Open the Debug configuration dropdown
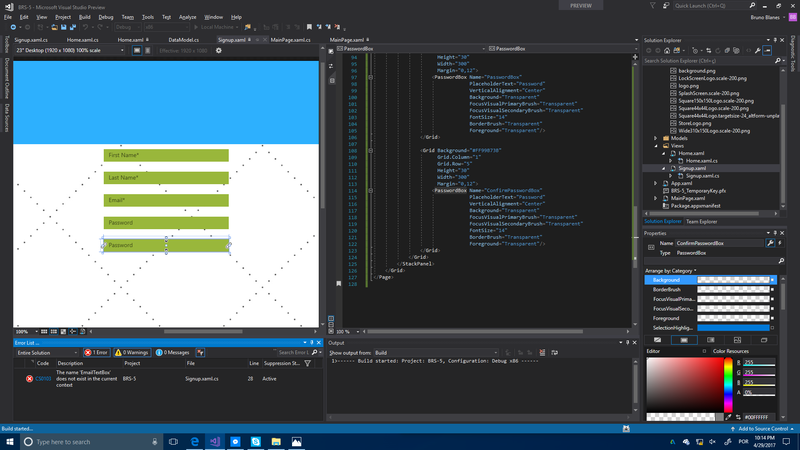This screenshot has height=450, width=800. click(x=128, y=28)
